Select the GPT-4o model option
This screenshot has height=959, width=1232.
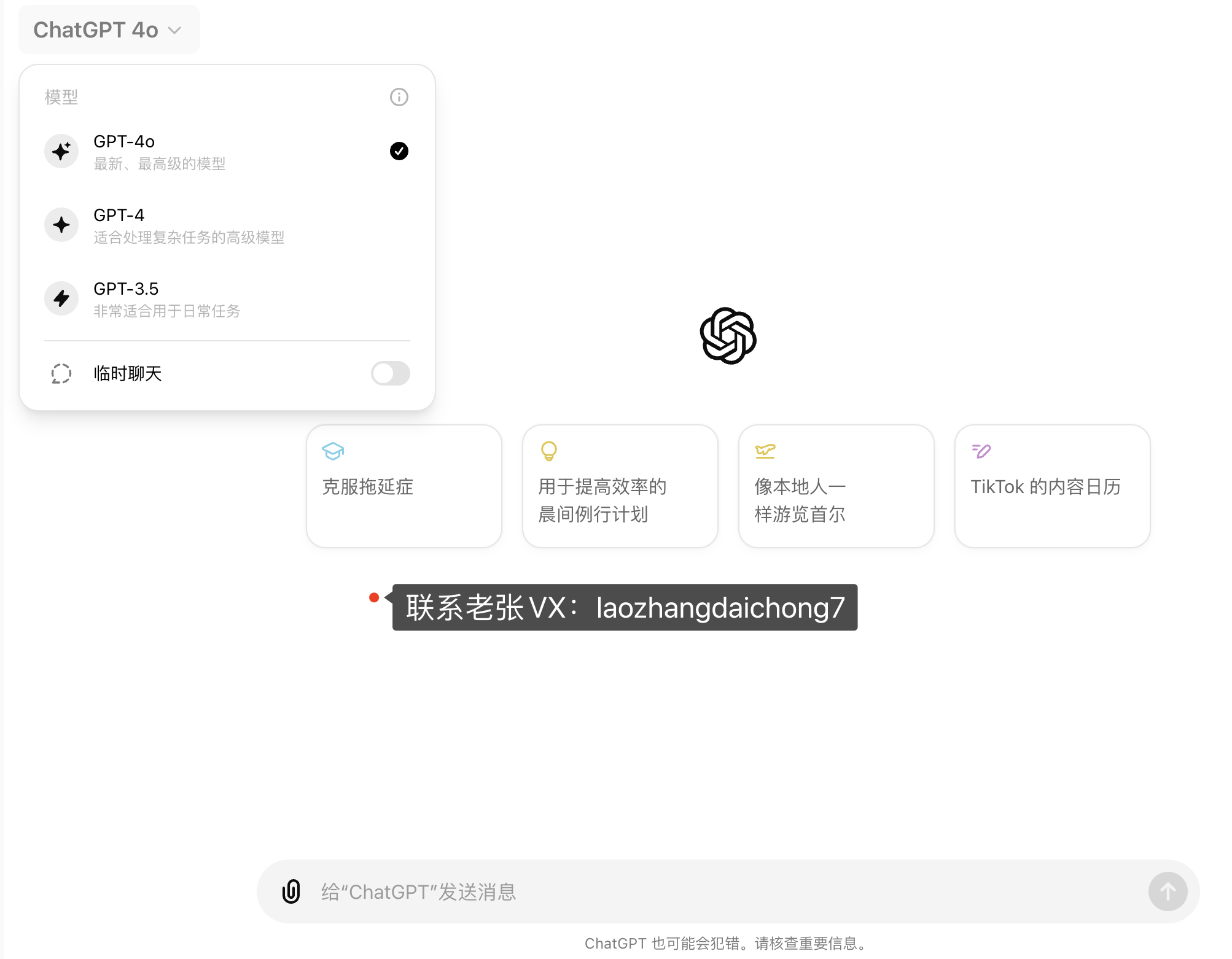tap(227, 152)
